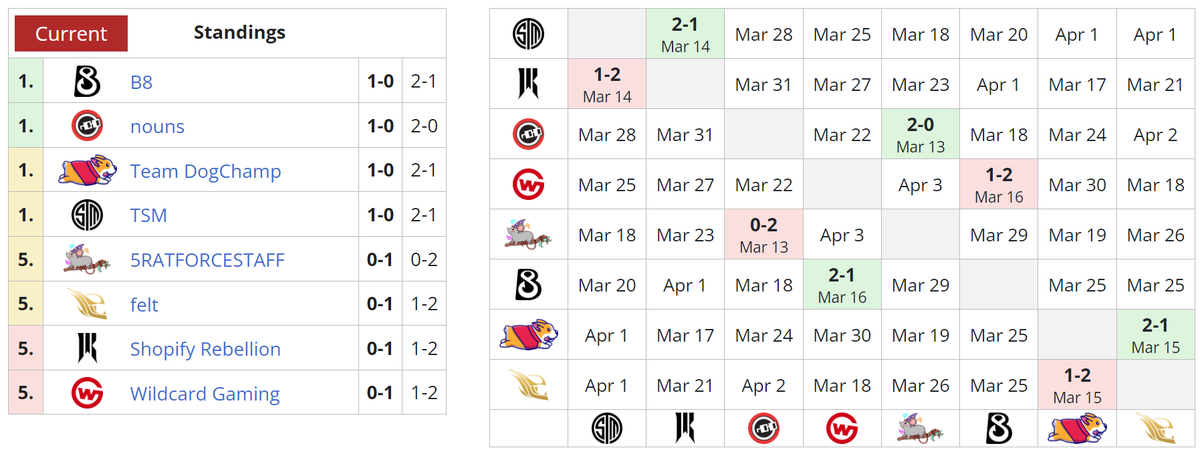1200x456 pixels.
Task: Open the 5RATFORCESTAFF team link
Action: click(x=207, y=260)
